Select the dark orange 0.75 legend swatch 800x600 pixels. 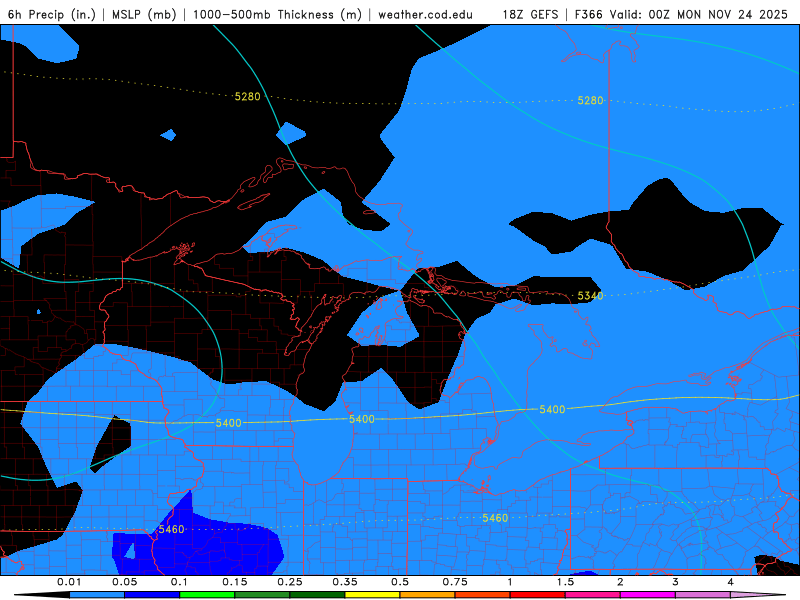(483, 595)
